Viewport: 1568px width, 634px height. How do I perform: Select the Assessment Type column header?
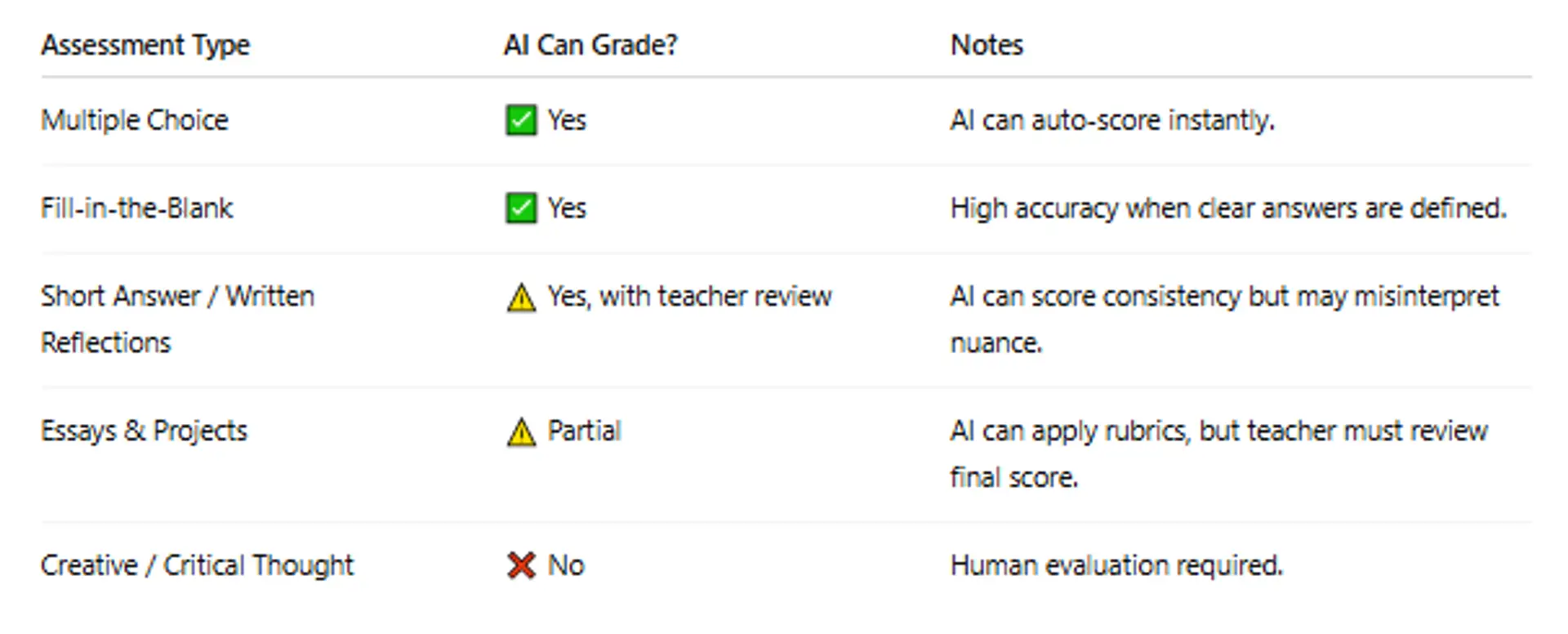coord(145,45)
